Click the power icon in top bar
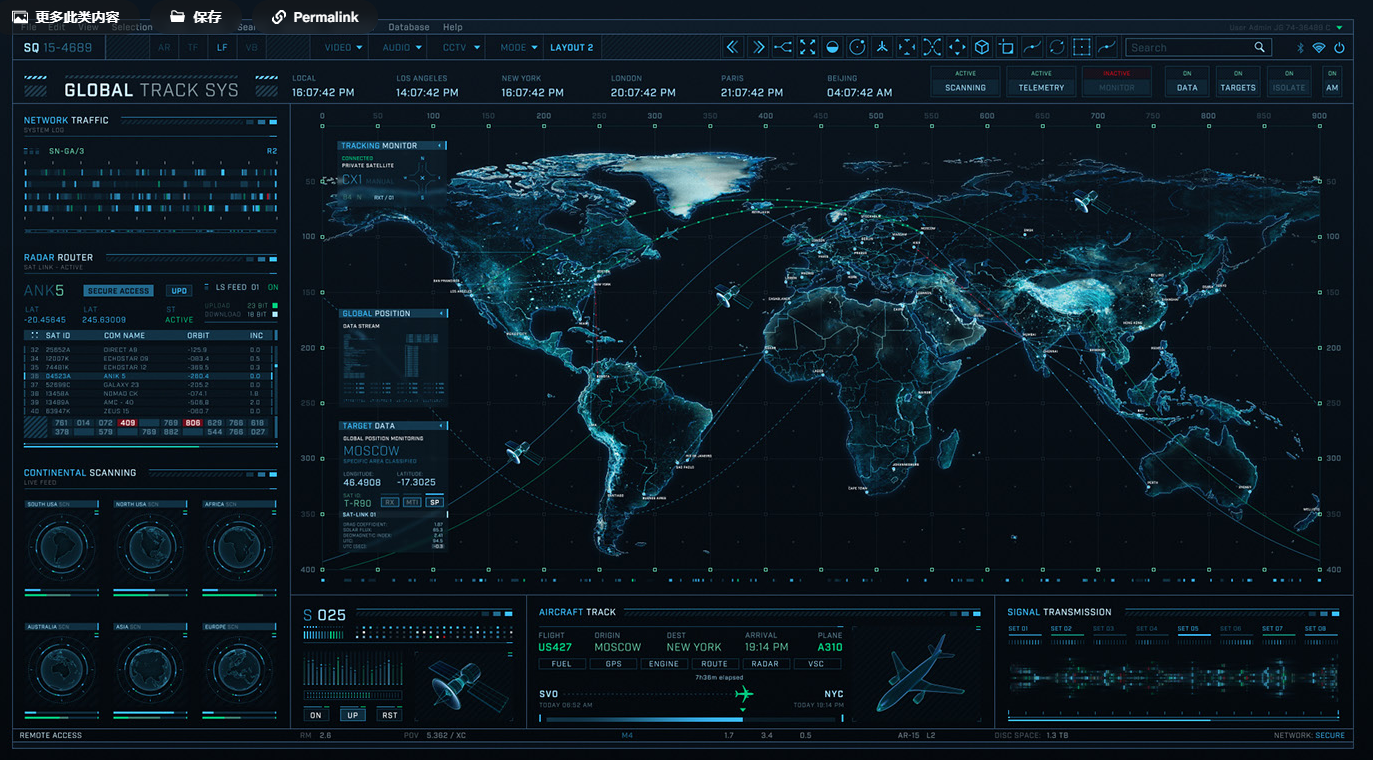1373x760 pixels. (1339, 47)
